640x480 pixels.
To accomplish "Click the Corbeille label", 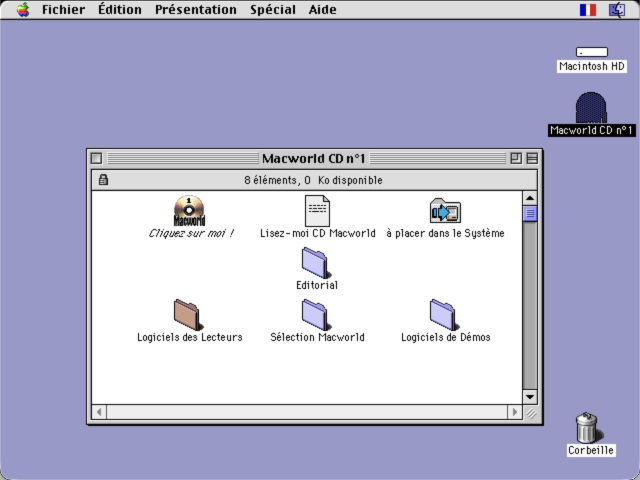I will [591, 450].
